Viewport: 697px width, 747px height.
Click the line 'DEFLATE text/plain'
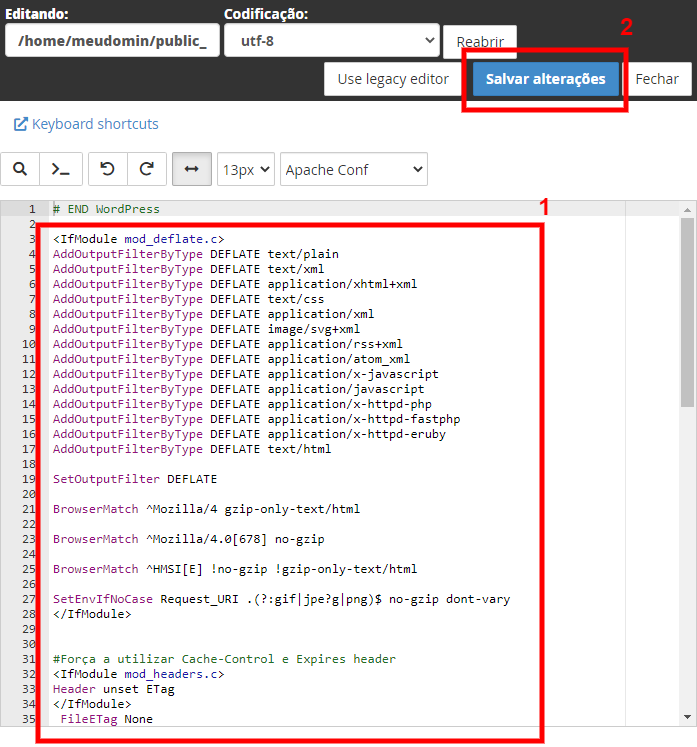(196, 254)
